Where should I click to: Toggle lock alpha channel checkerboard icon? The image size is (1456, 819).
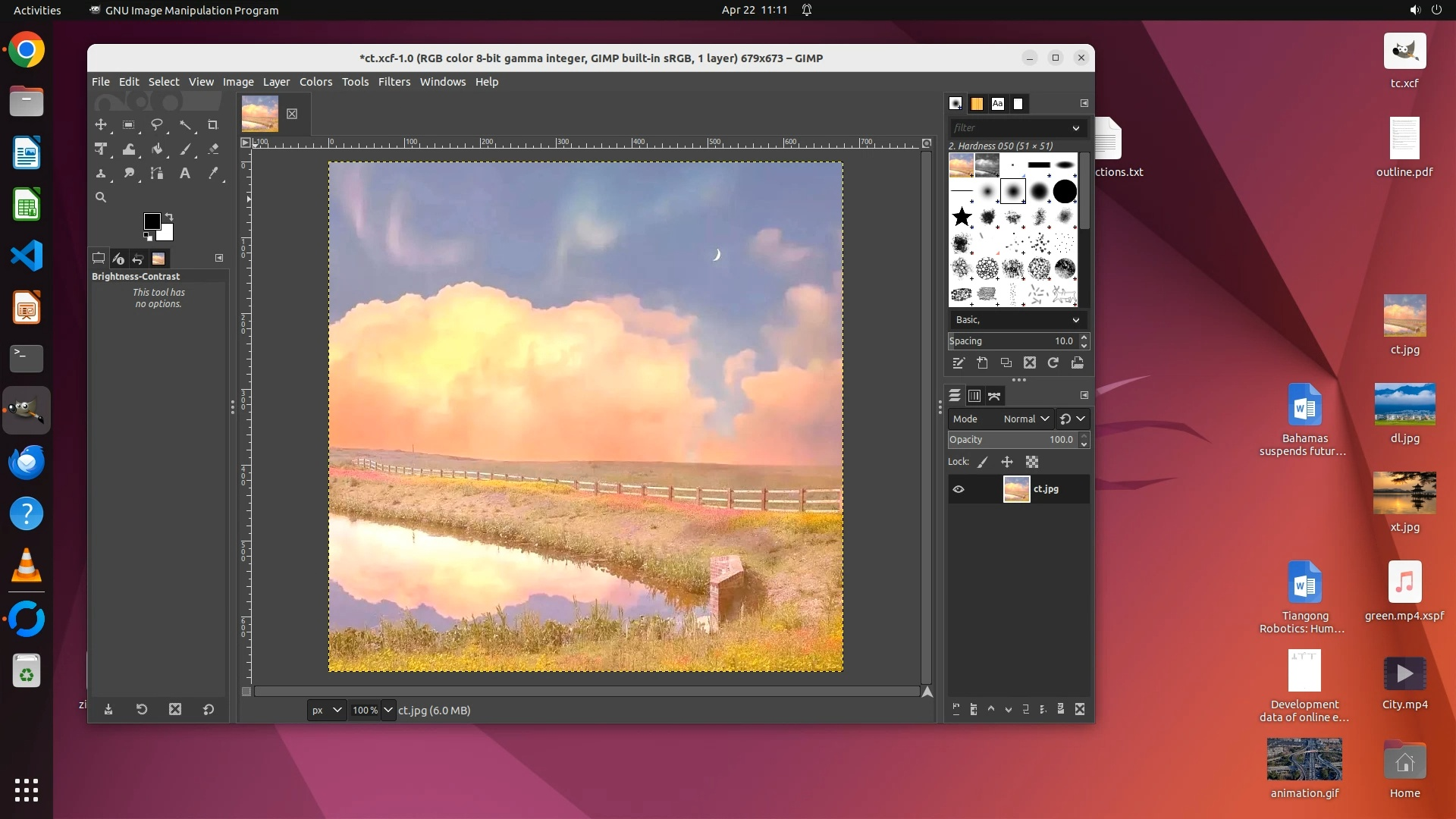click(1032, 462)
